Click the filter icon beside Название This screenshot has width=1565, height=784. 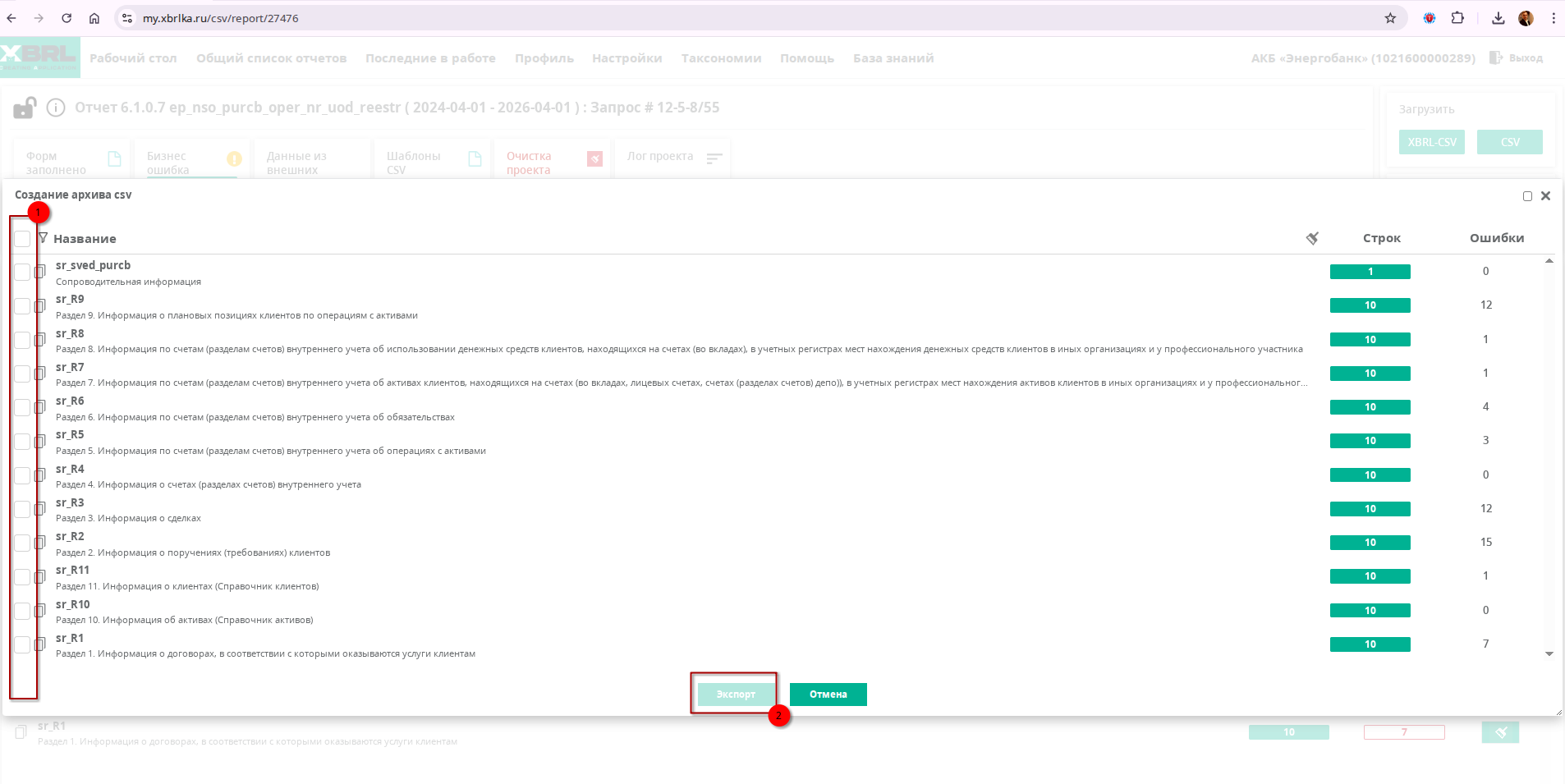[x=43, y=238]
